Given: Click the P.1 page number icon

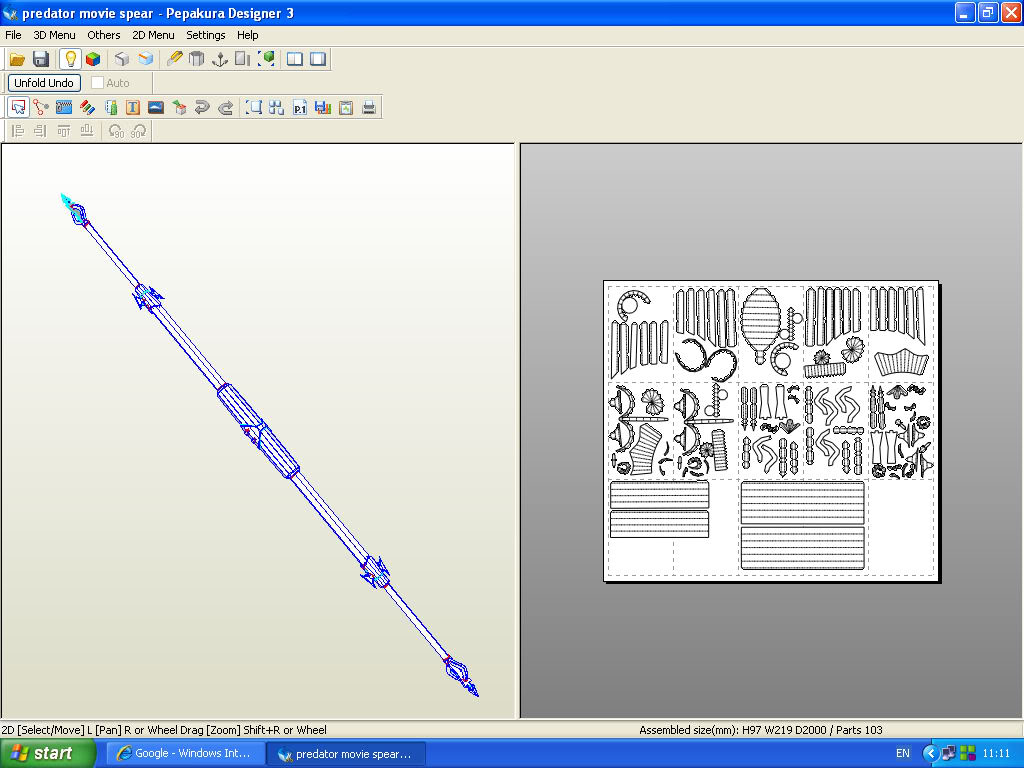Looking at the screenshot, I should [300, 108].
